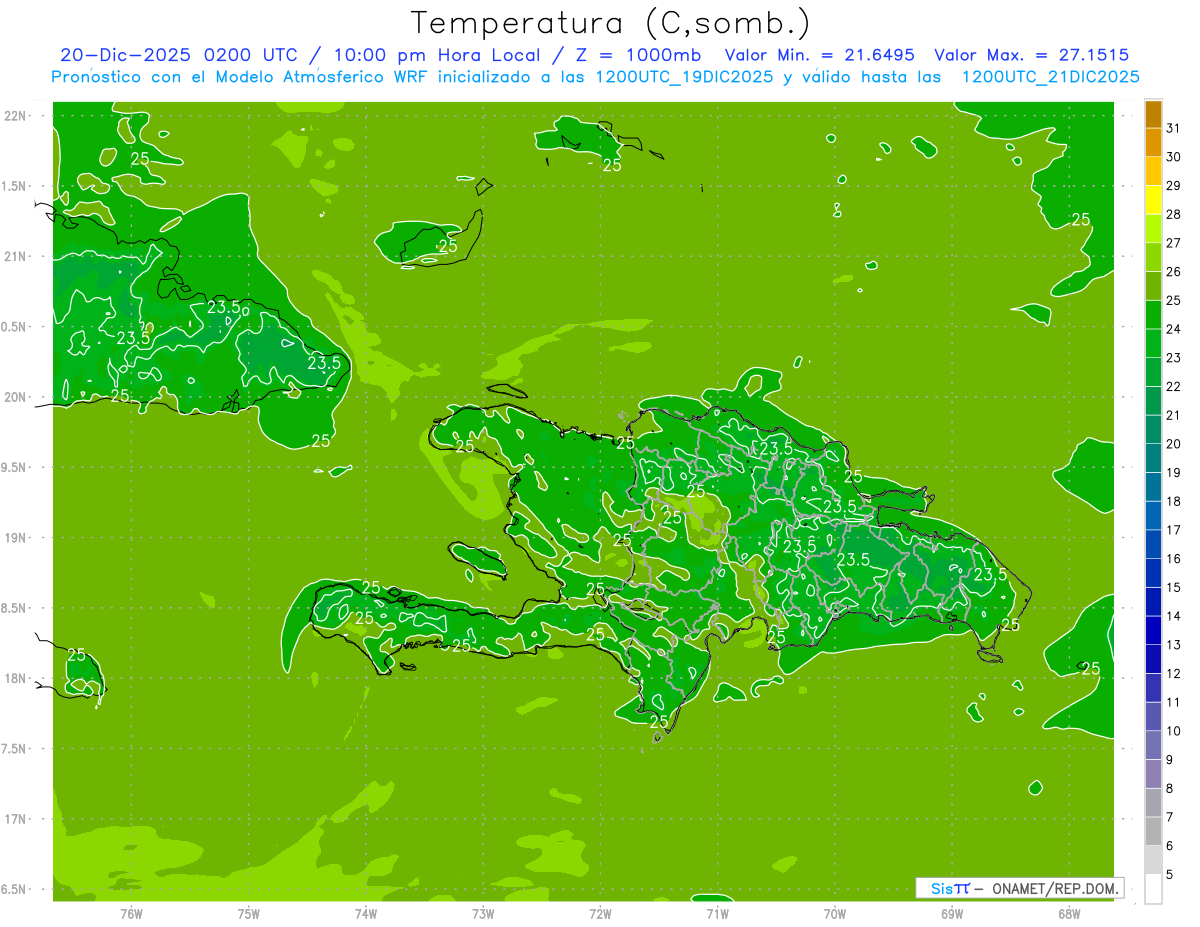The height and width of the screenshot is (927, 1200).
Task: Click the legend value 7
Action: [x=1169, y=817]
